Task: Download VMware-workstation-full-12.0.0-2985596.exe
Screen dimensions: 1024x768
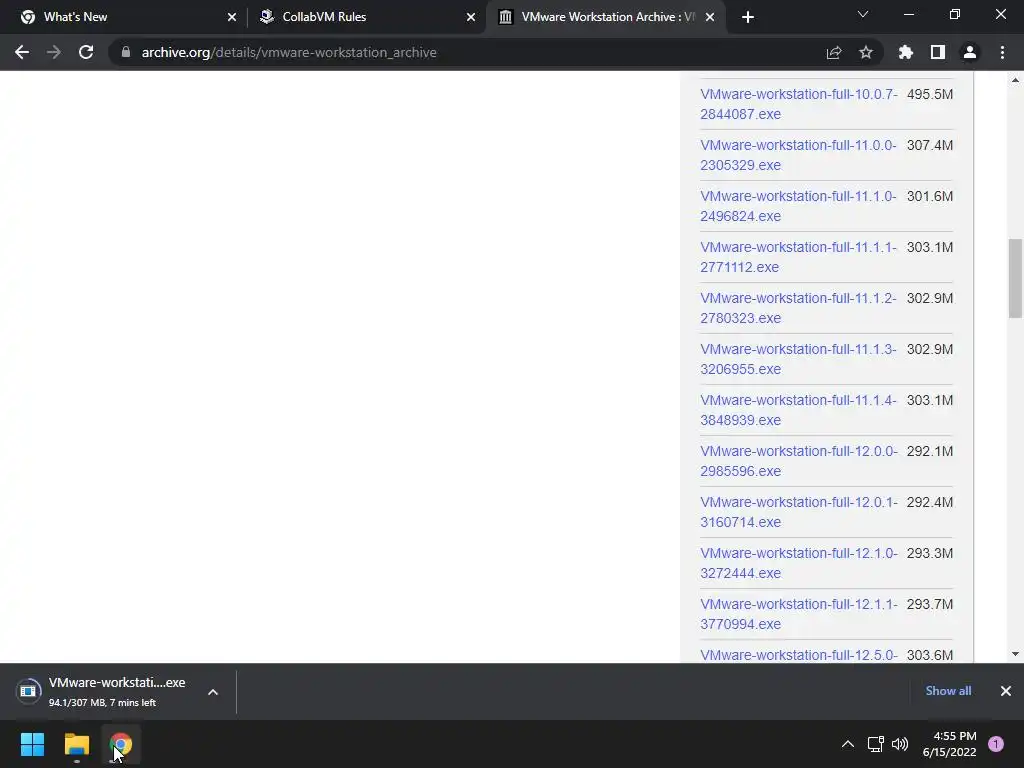Action: [x=799, y=460]
